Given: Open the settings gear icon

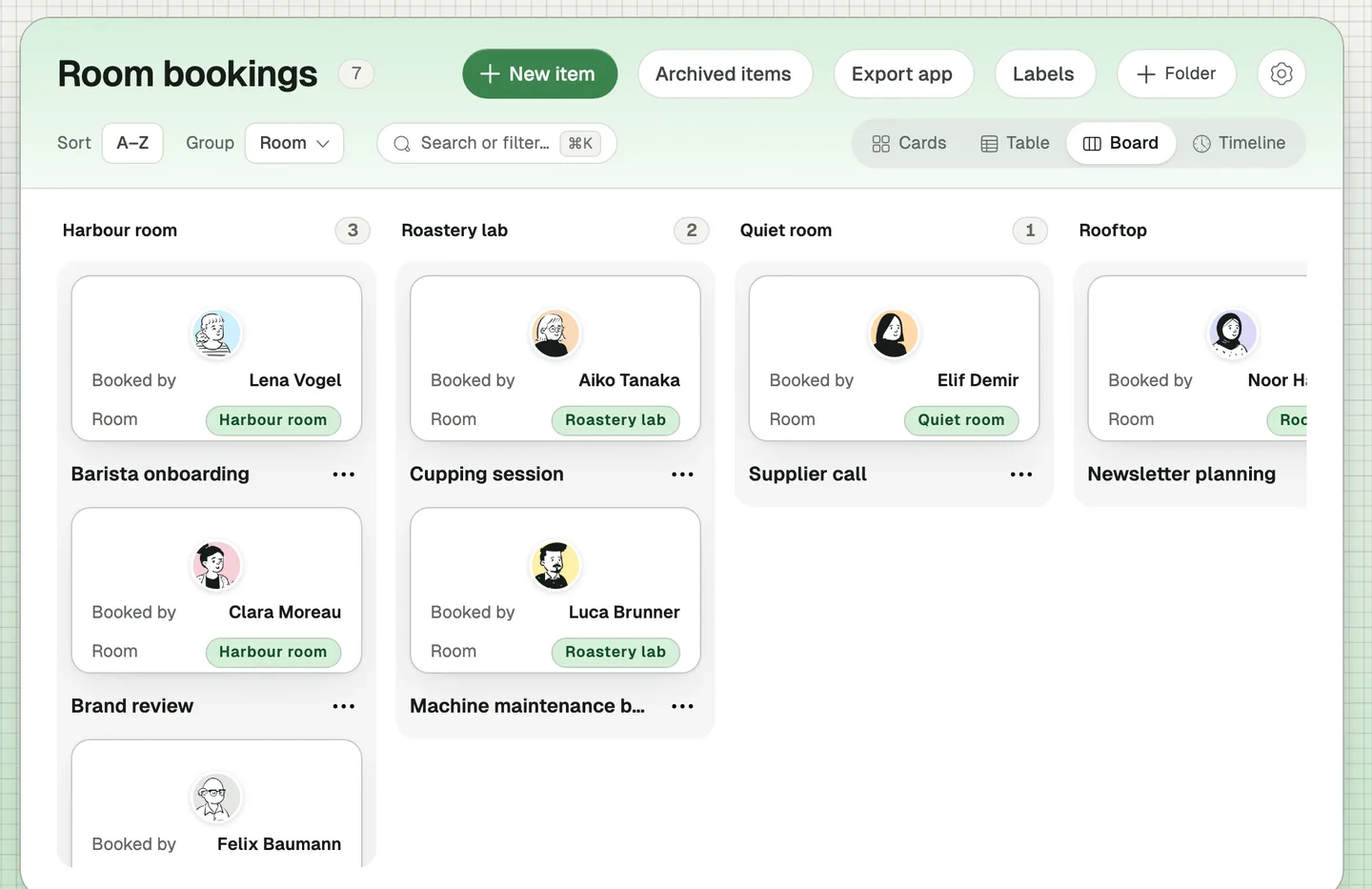Looking at the screenshot, I should pos(1281,73).
